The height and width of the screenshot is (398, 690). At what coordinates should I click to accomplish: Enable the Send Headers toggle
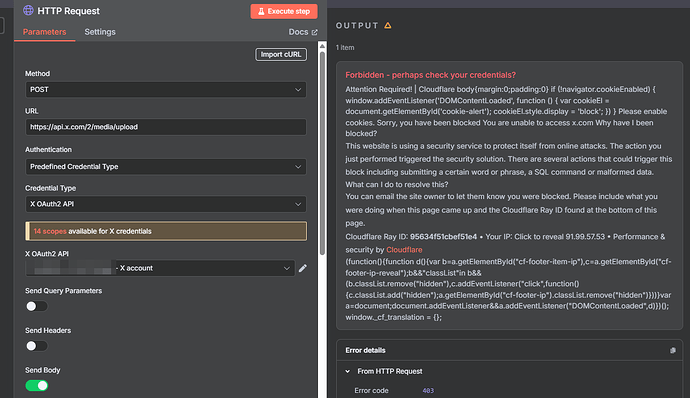(37, 346)
